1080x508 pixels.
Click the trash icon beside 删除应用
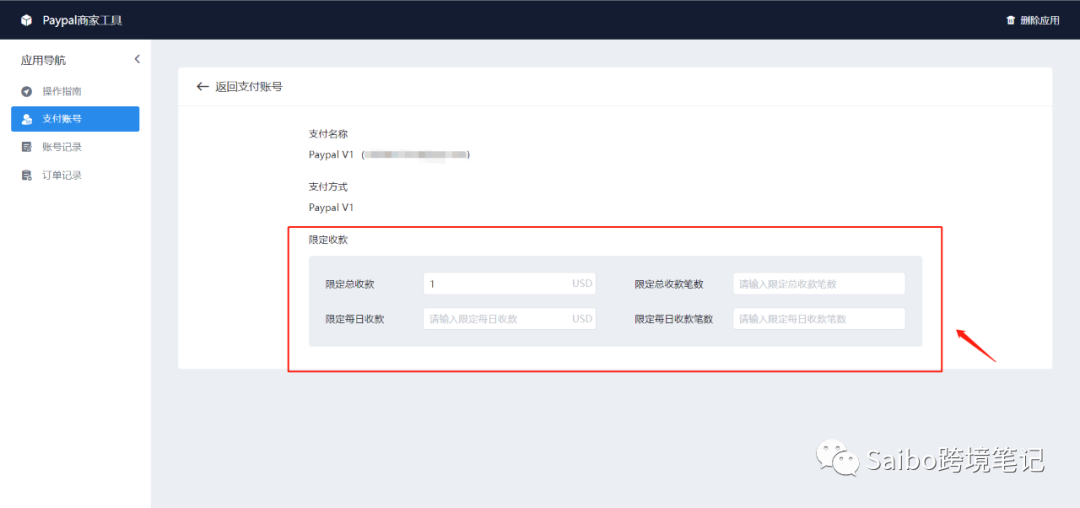coord(1010,21)
